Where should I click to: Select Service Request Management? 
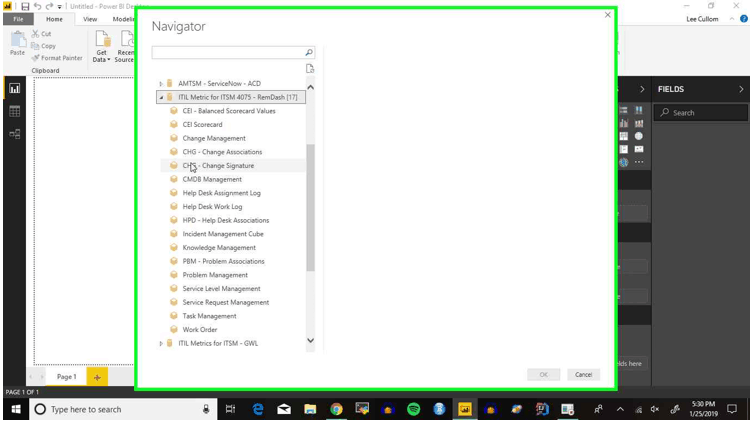[225, 302]
